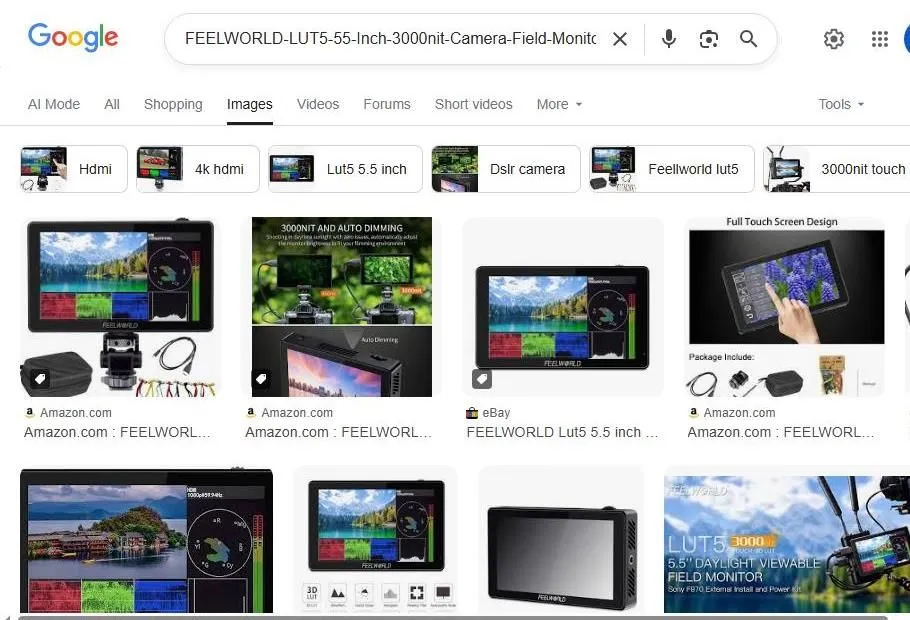Click product tag icon on eBay image
The width and height of the screenshot is (910, 620).
tap(482, 379)
